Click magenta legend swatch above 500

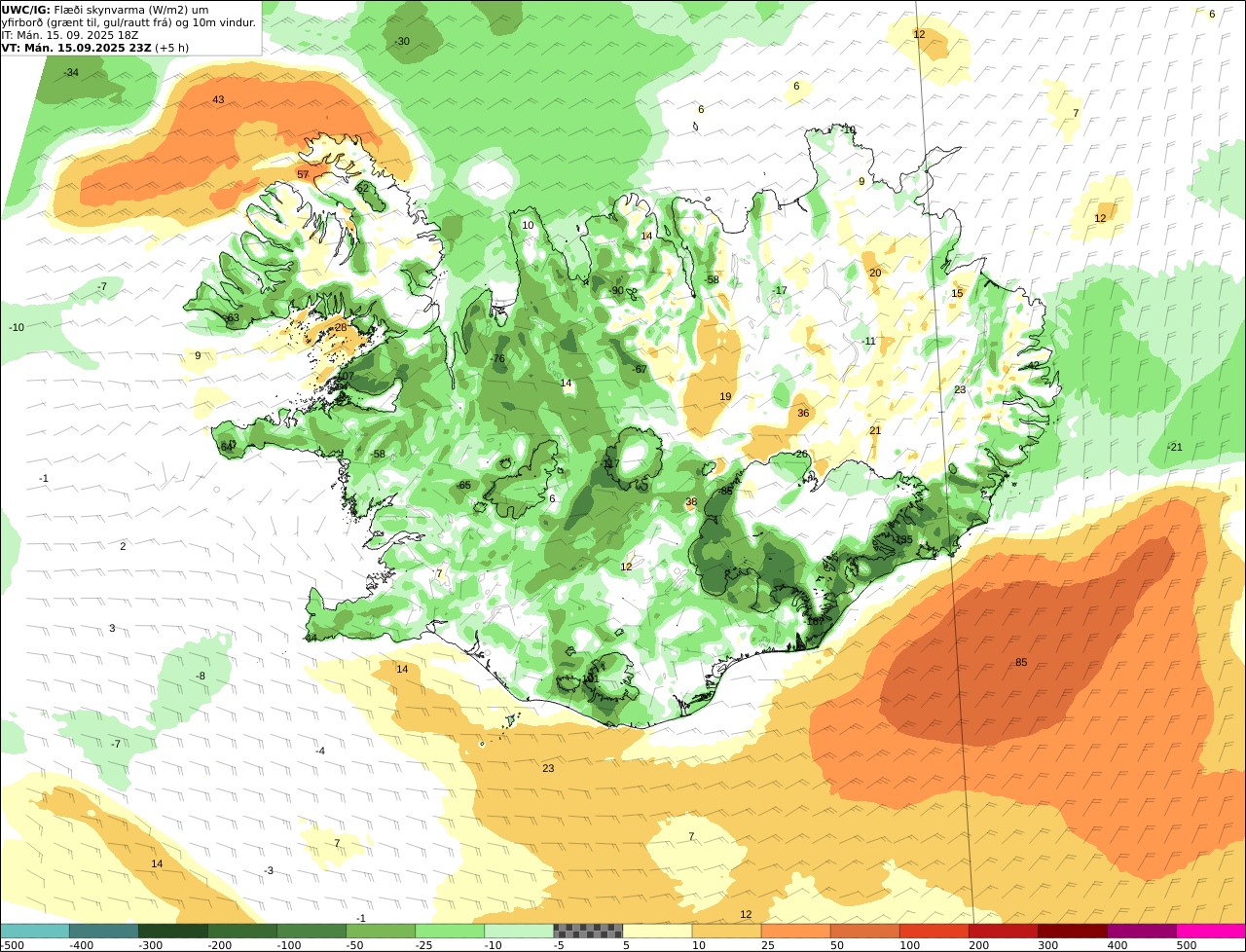click(x=1211, y=931)
